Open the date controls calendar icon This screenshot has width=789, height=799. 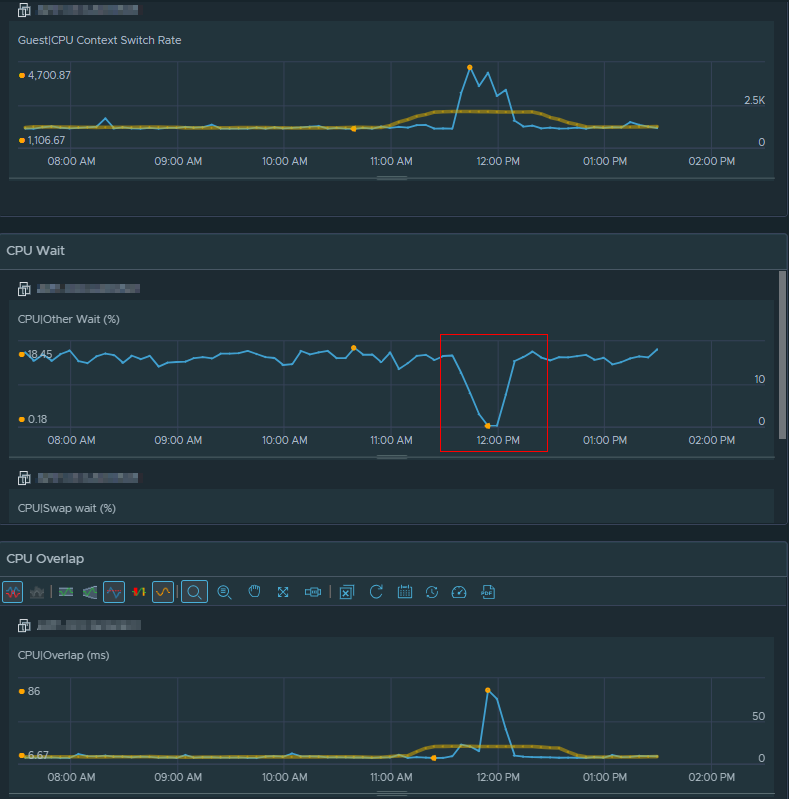(x=405, y=592)
